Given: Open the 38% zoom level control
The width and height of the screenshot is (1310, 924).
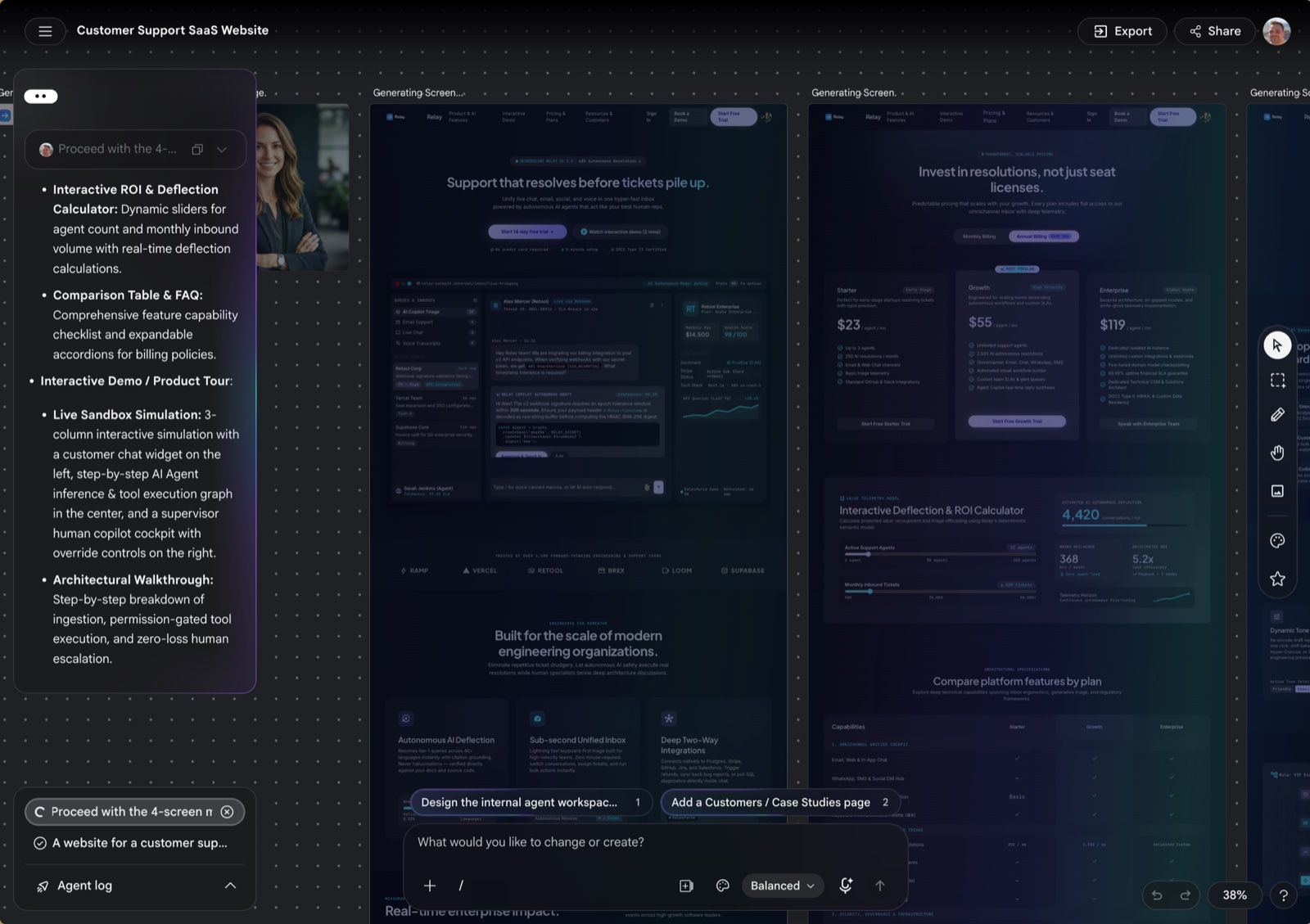Looking at the screenshot, I should [x=1235, y=895].
